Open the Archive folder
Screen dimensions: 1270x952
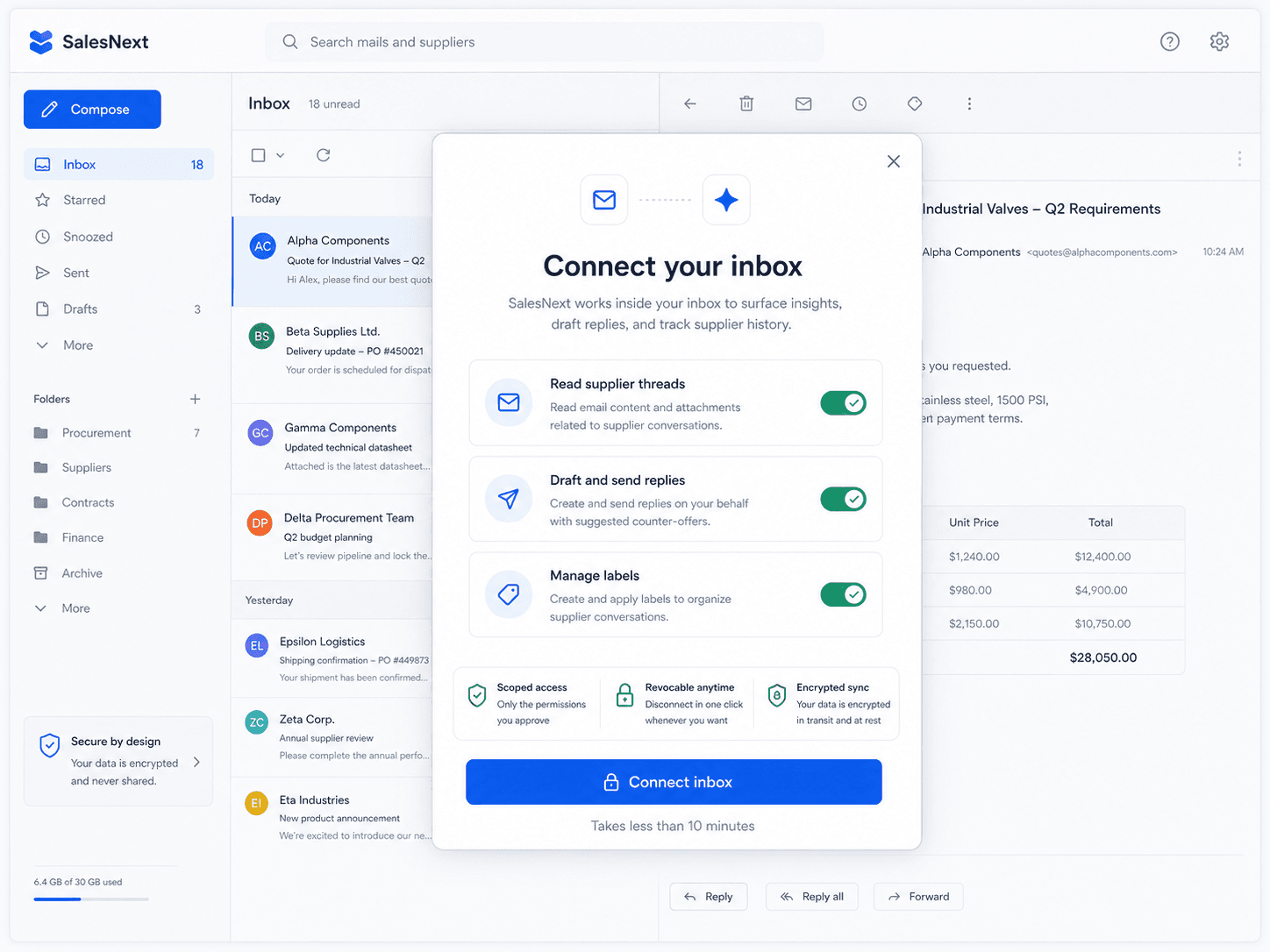click(x=118, y=573)
